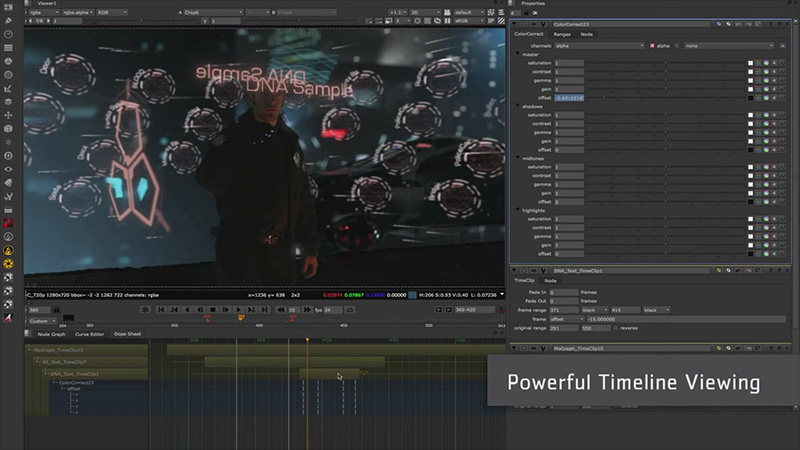Open the Transform nodes cross-arrows icon
The height and width of the screenshot is (450, 800).
8,115
